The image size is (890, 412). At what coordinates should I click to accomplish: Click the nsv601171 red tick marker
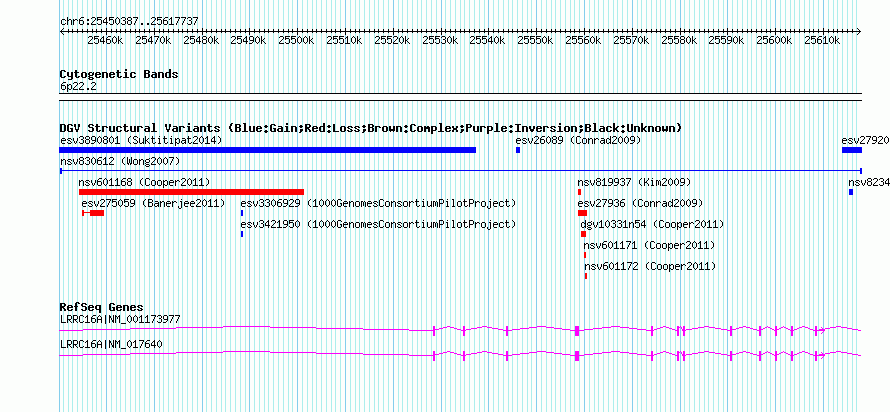(x=585, y=255)
